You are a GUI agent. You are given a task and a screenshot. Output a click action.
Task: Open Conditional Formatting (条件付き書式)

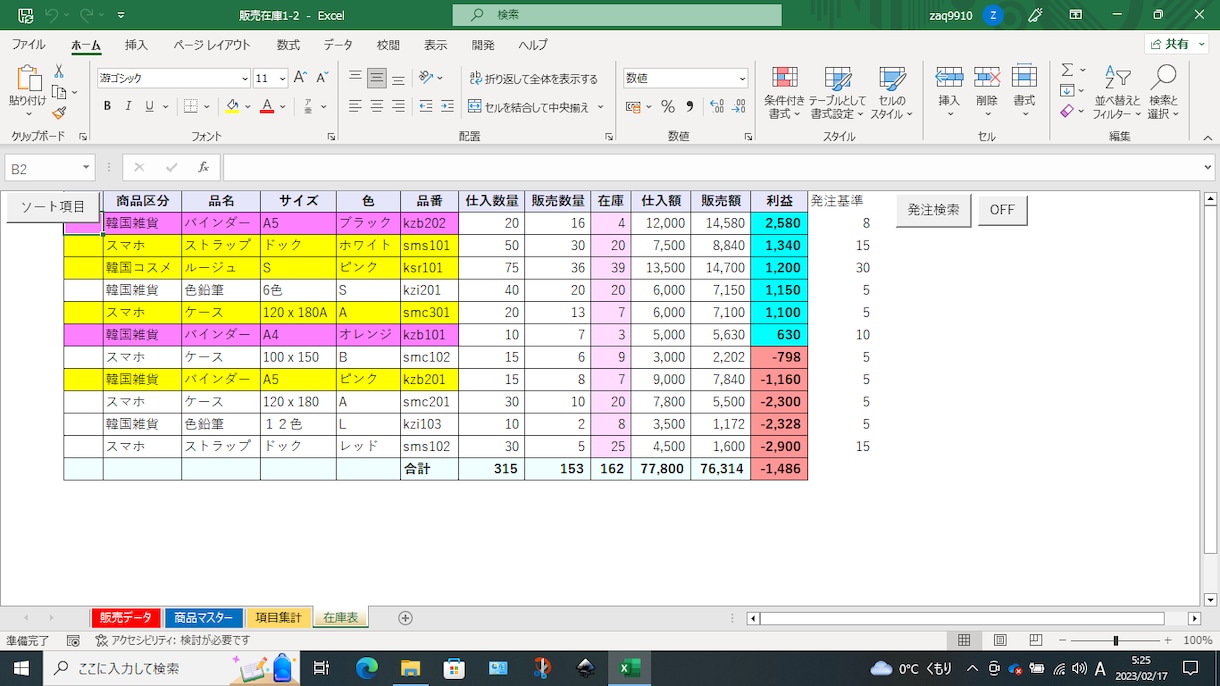785,93
